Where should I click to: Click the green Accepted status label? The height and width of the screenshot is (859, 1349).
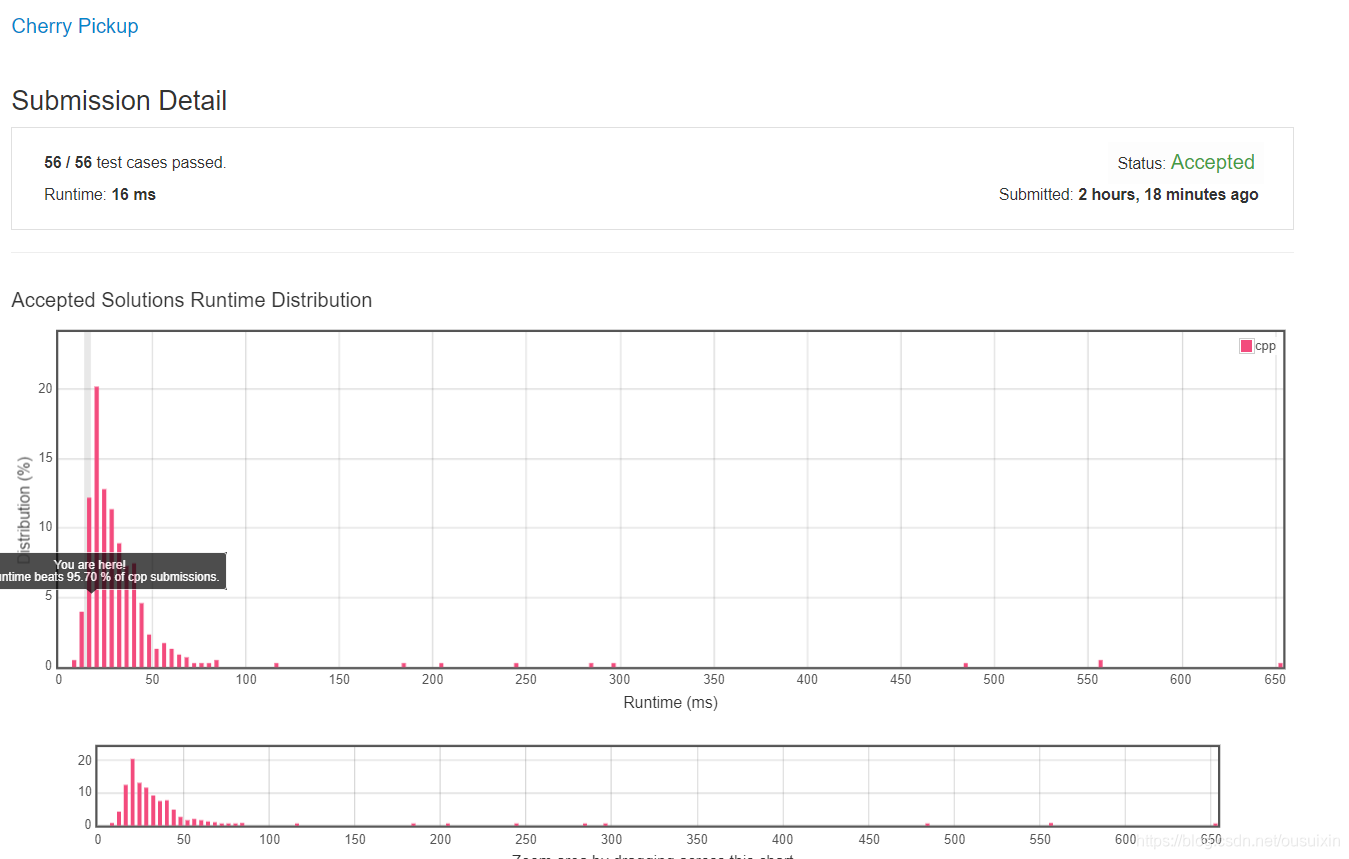(1212, 162)
